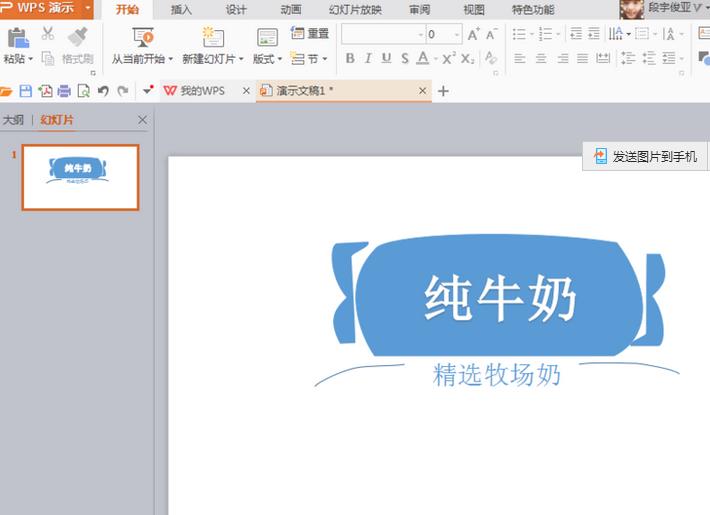Switch to the Insert (插入) ribbon tab
The image size is (710, 515).
(182, 10)
